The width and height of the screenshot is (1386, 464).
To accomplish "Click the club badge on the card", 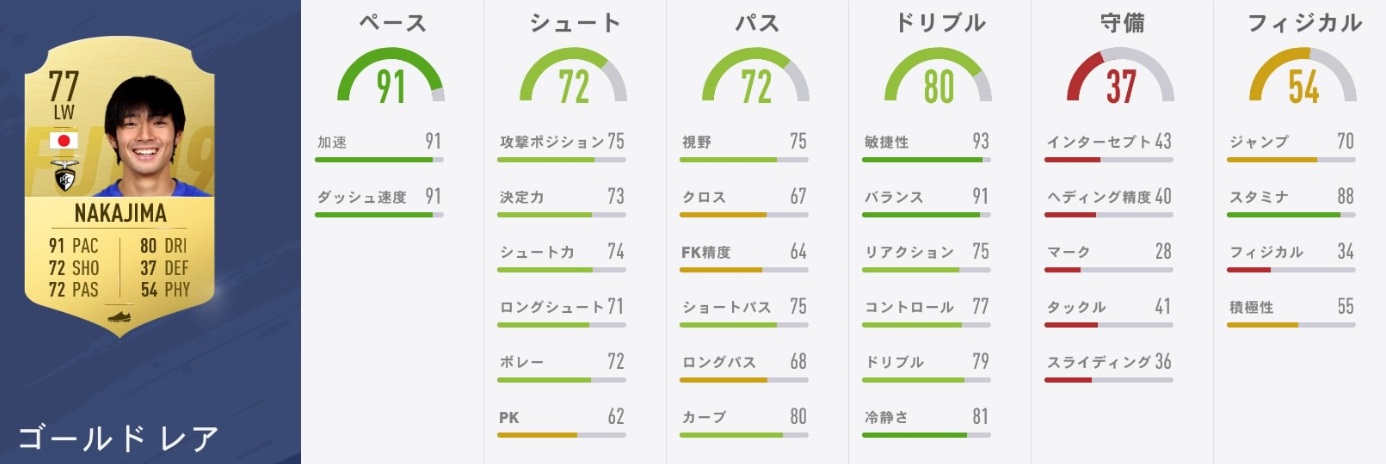I will [65, 176].
